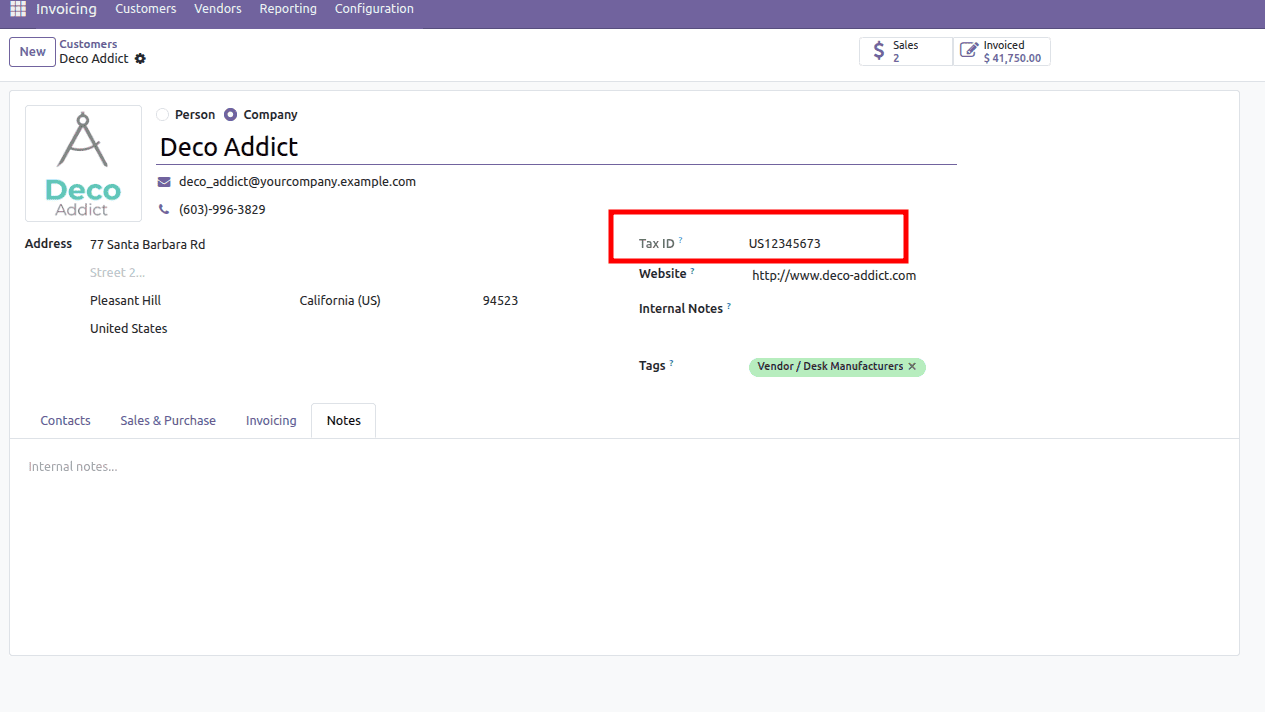Open the Reporting menu
Viewport: 1265px width, 712px height.
[x=288, y=8]
